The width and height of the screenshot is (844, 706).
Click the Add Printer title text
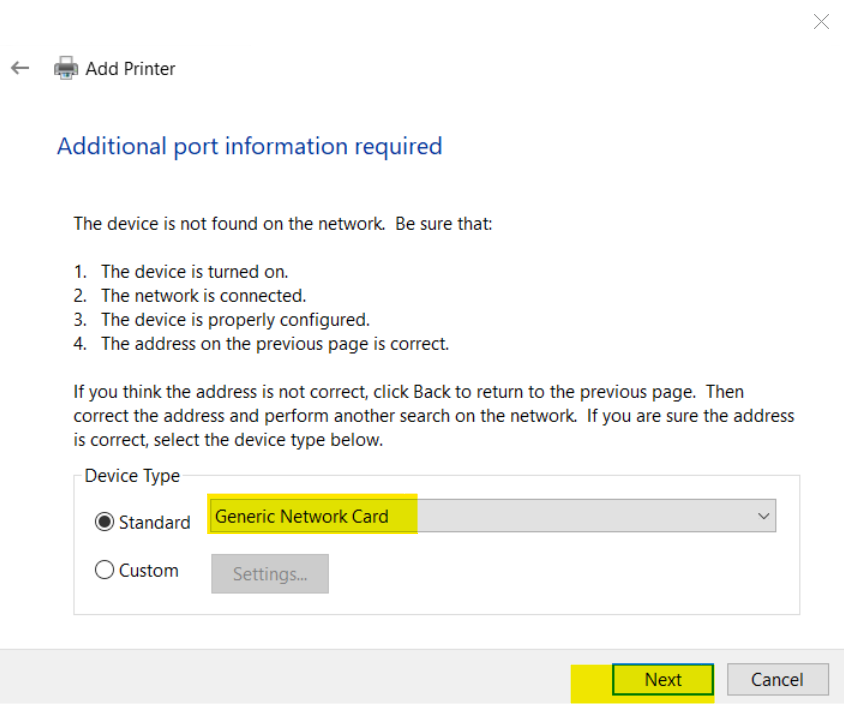[130, 69]
